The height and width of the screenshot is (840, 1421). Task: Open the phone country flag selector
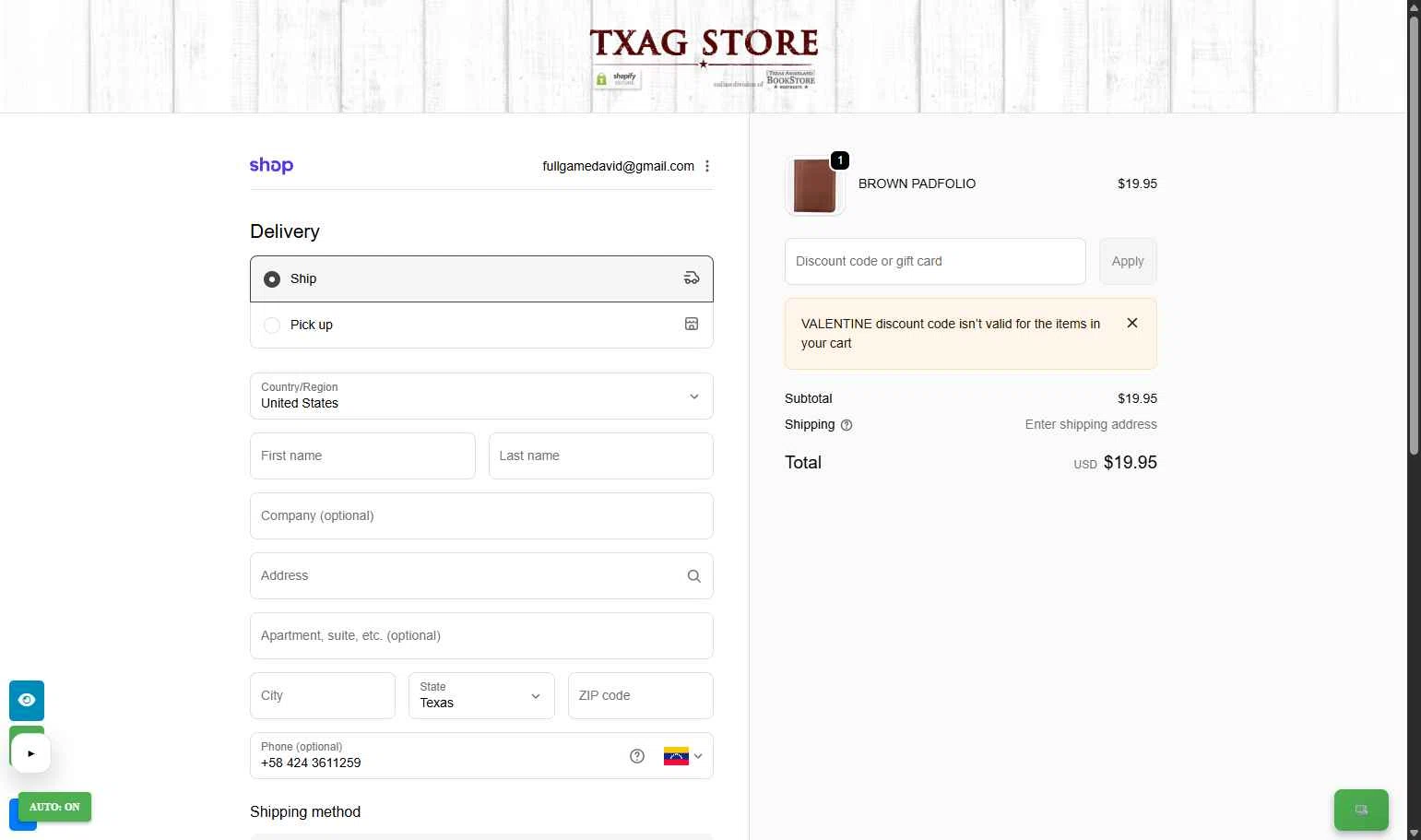click(683, 756)
